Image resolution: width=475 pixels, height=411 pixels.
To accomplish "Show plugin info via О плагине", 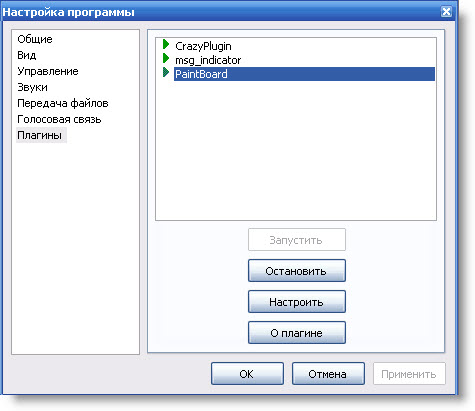I will [x=297, y=333].
